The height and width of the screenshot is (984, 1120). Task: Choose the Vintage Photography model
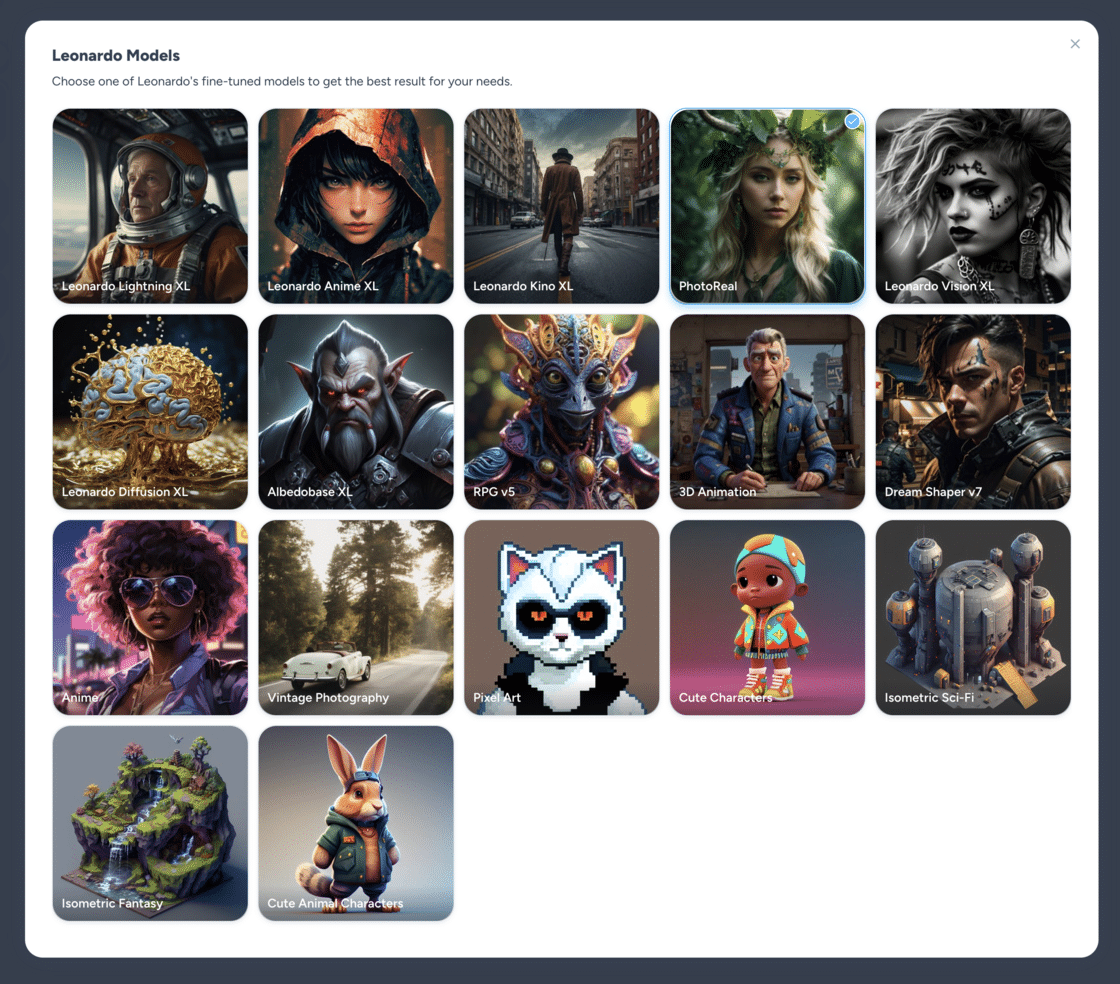tap(356, 618)
